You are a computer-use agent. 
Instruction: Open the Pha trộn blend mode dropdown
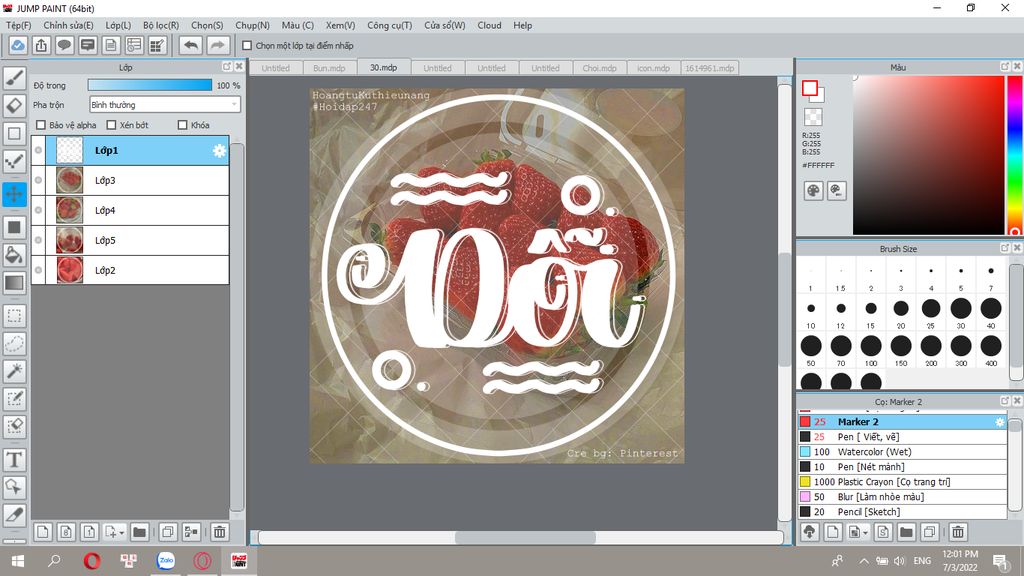point(165,104)
